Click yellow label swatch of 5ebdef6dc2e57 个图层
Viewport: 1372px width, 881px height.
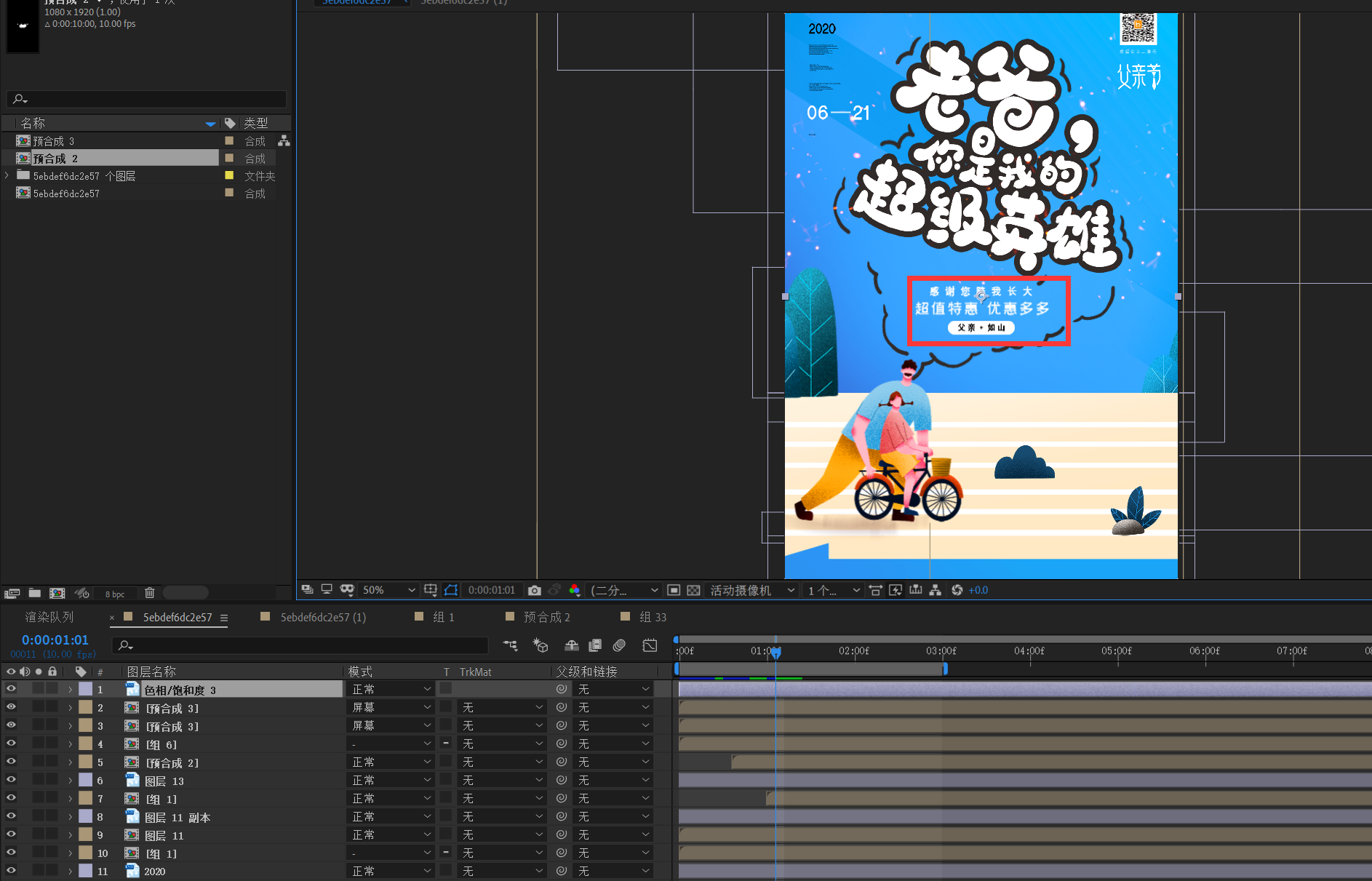pos(229,175)
